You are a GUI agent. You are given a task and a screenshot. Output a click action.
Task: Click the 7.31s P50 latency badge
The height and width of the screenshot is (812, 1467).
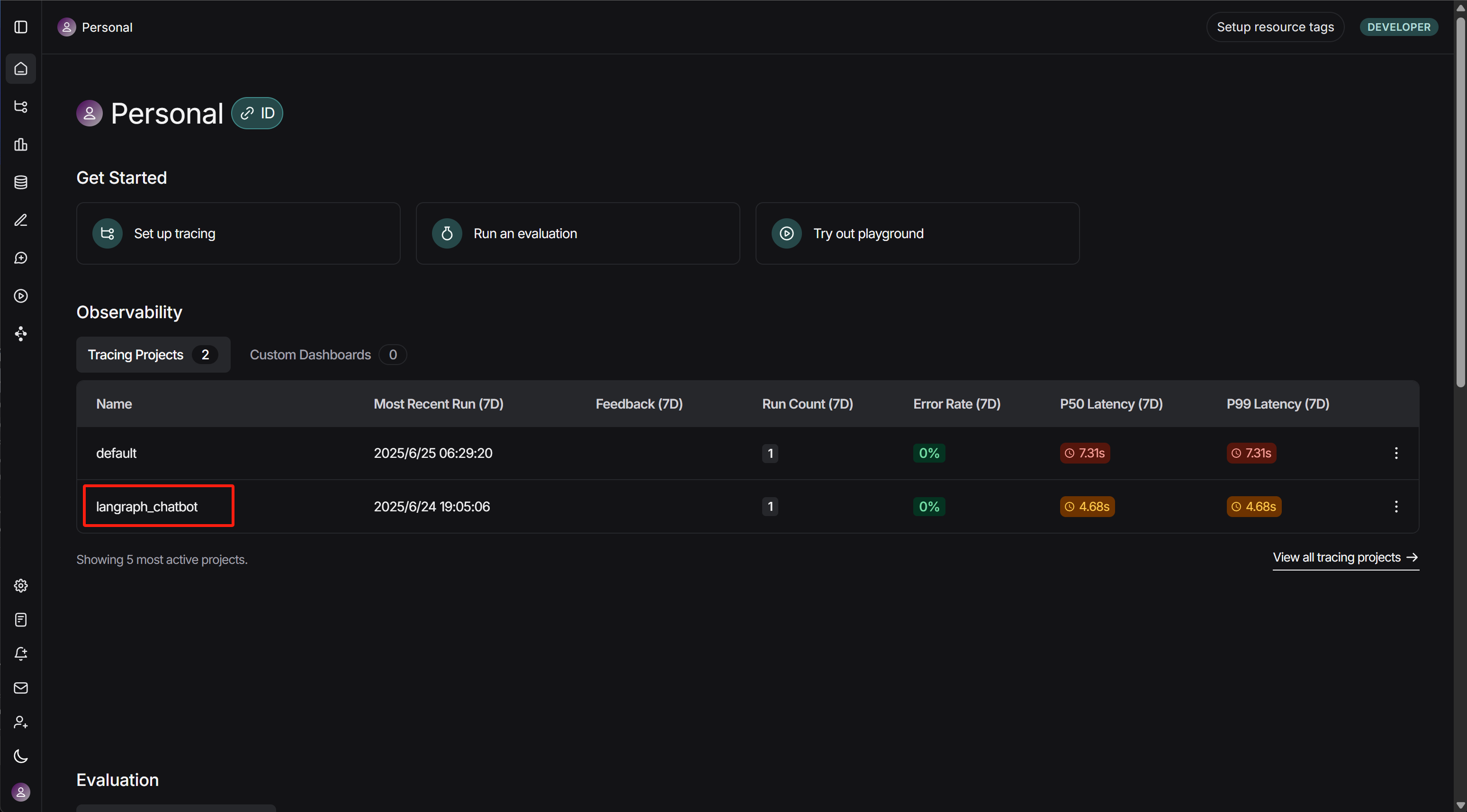[x=1085, y=453]
